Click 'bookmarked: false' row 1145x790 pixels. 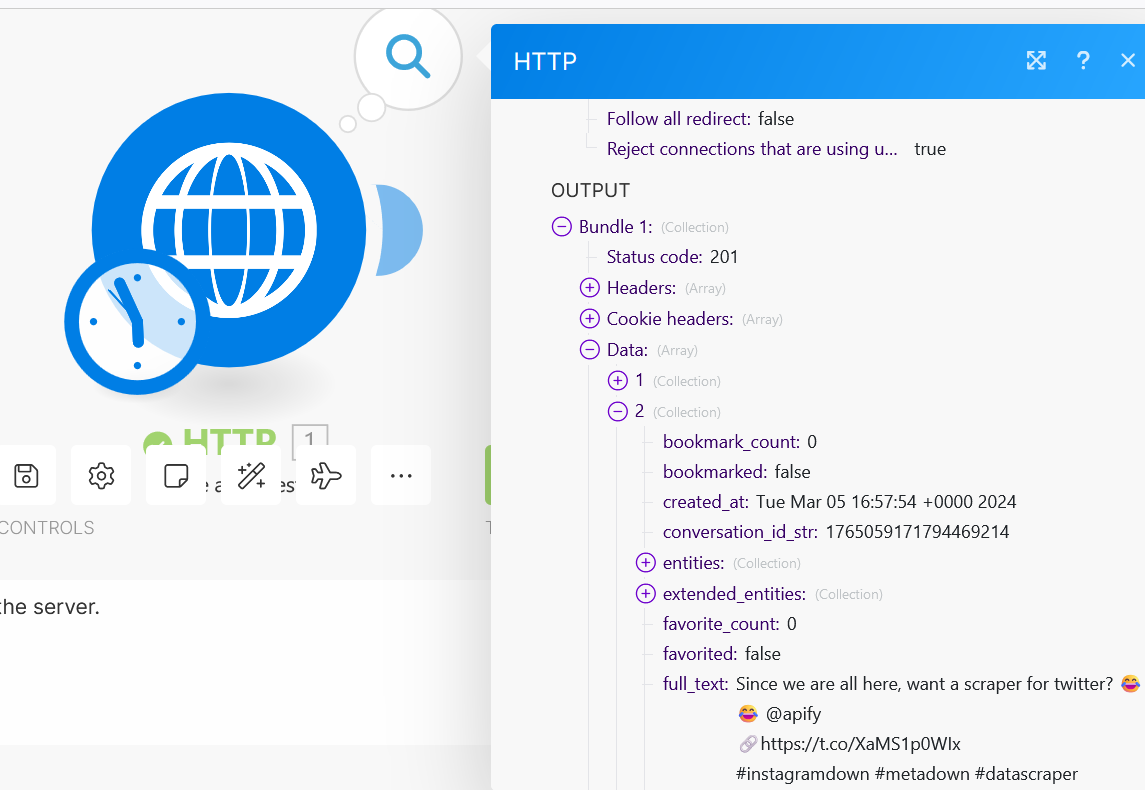coord(736,472)
